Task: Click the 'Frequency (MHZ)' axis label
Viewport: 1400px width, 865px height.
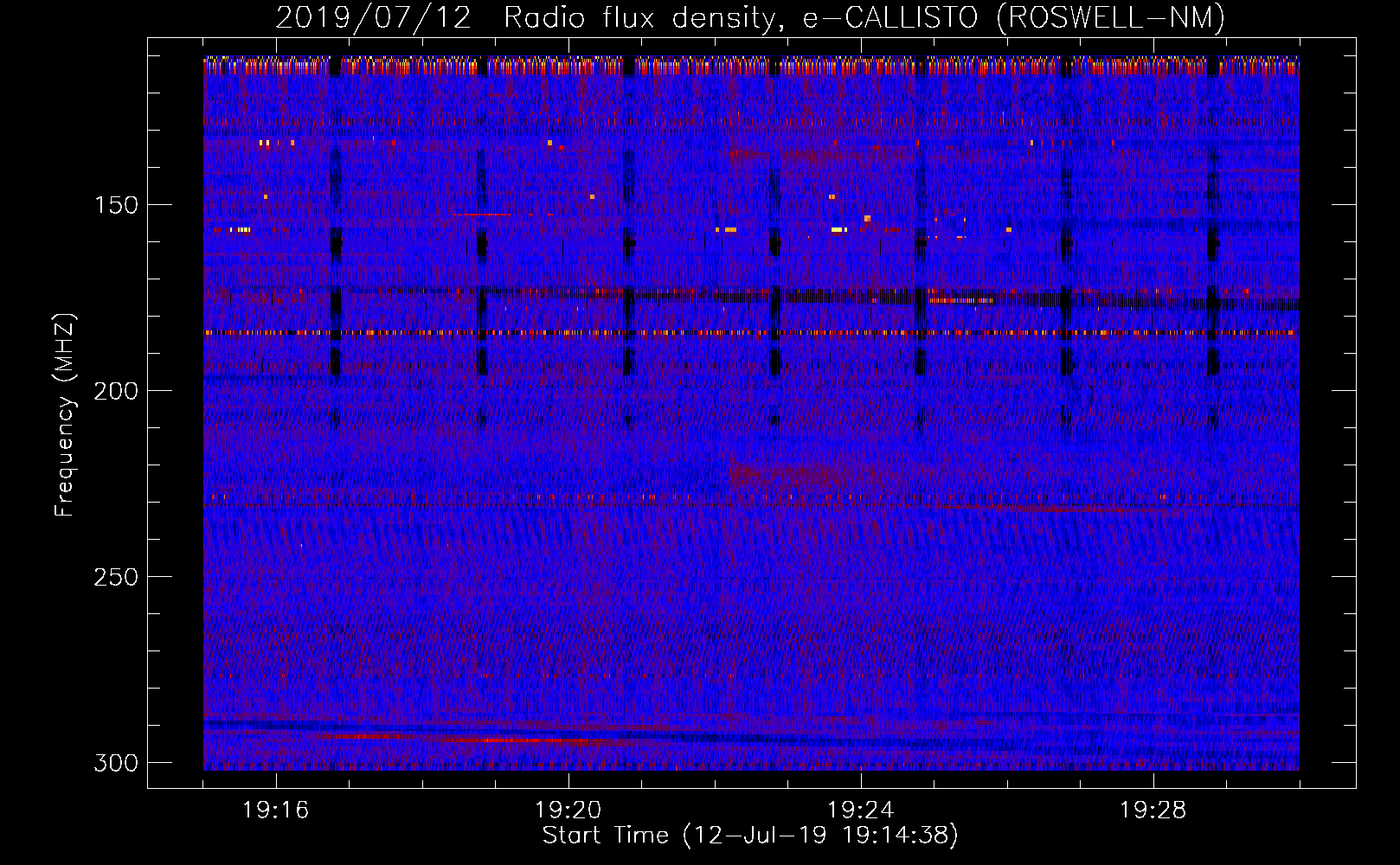Action: coord(65,414)
